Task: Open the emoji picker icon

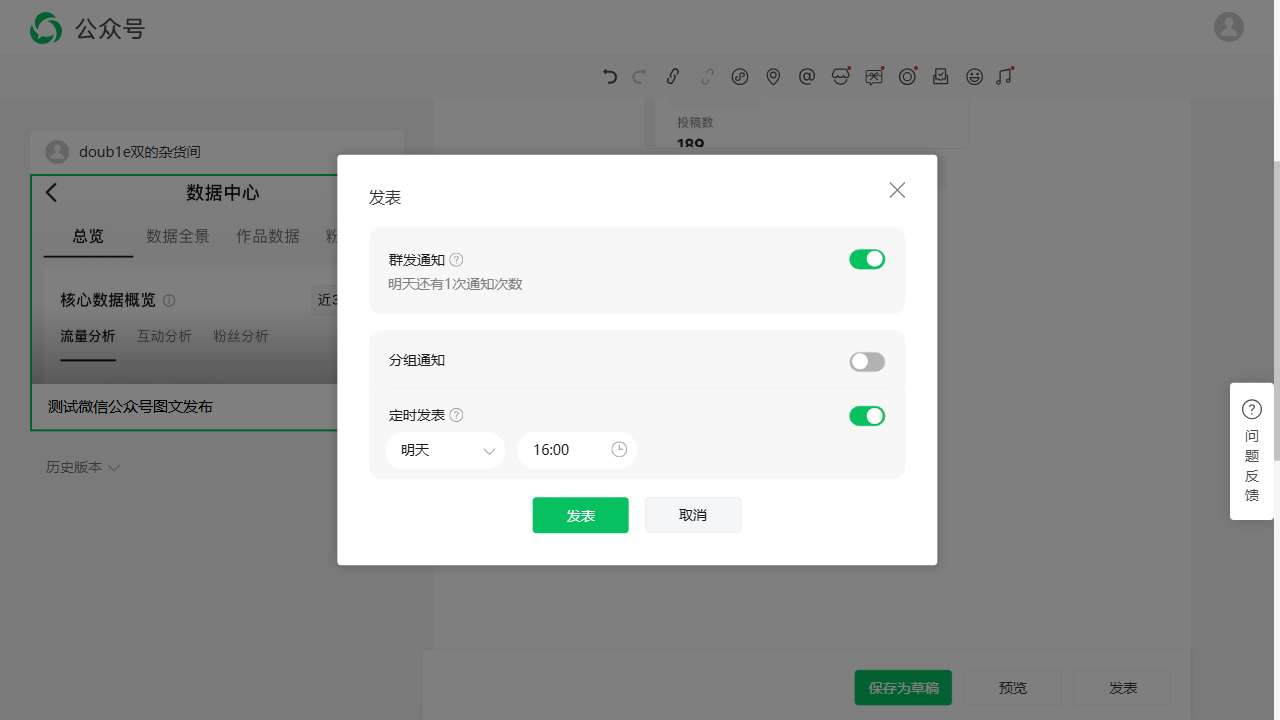Action: [974, 76]
